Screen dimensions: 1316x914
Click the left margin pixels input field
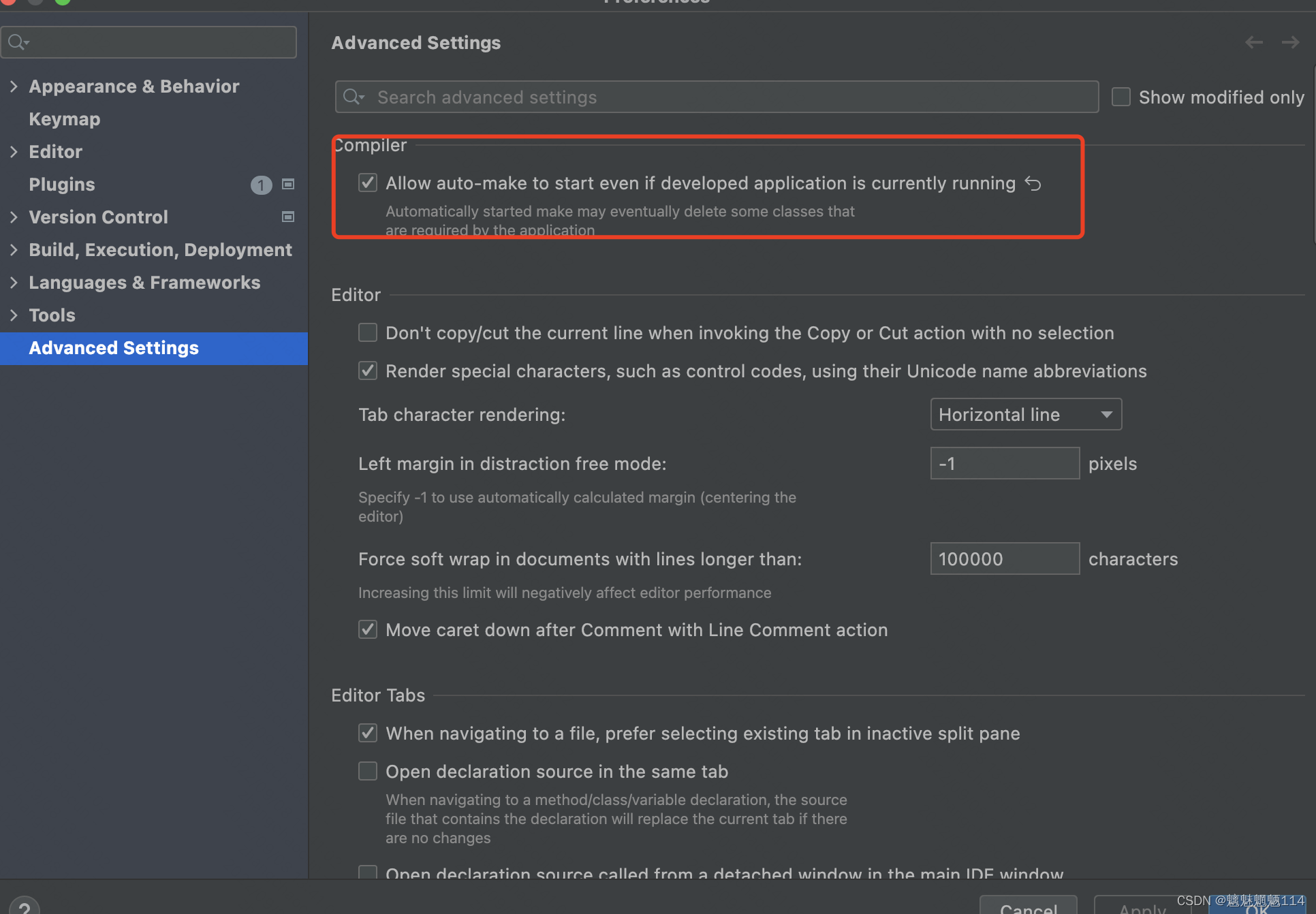1004,463
